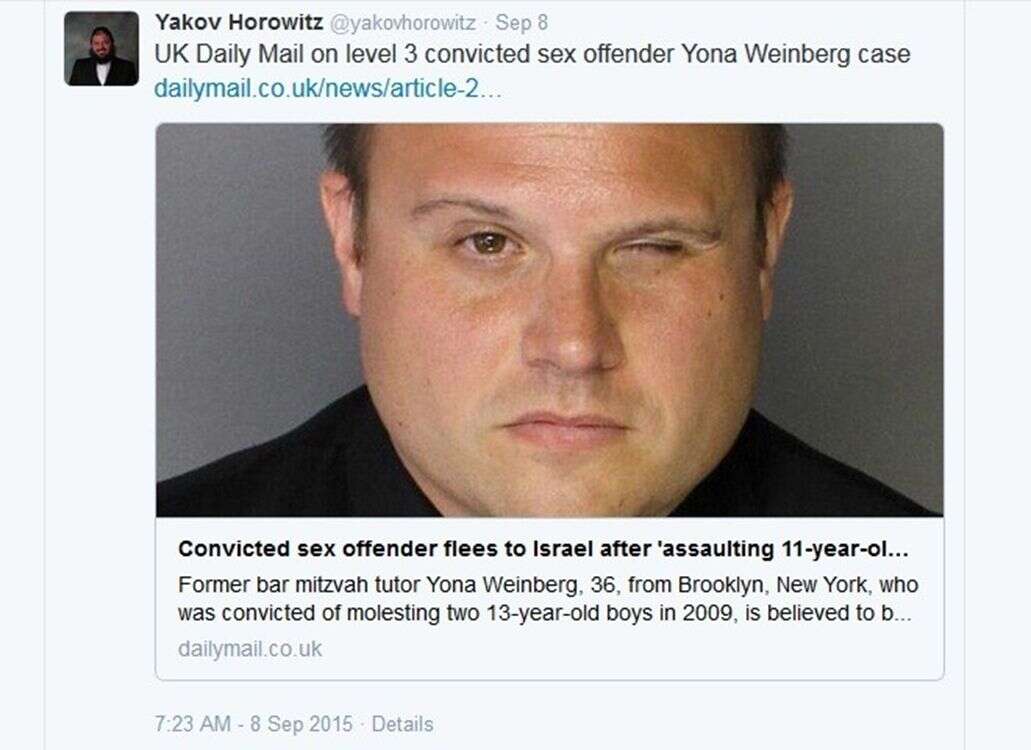Open the tweet Details link
Viewport: 1031px width, 750px height.
(402, 724)
